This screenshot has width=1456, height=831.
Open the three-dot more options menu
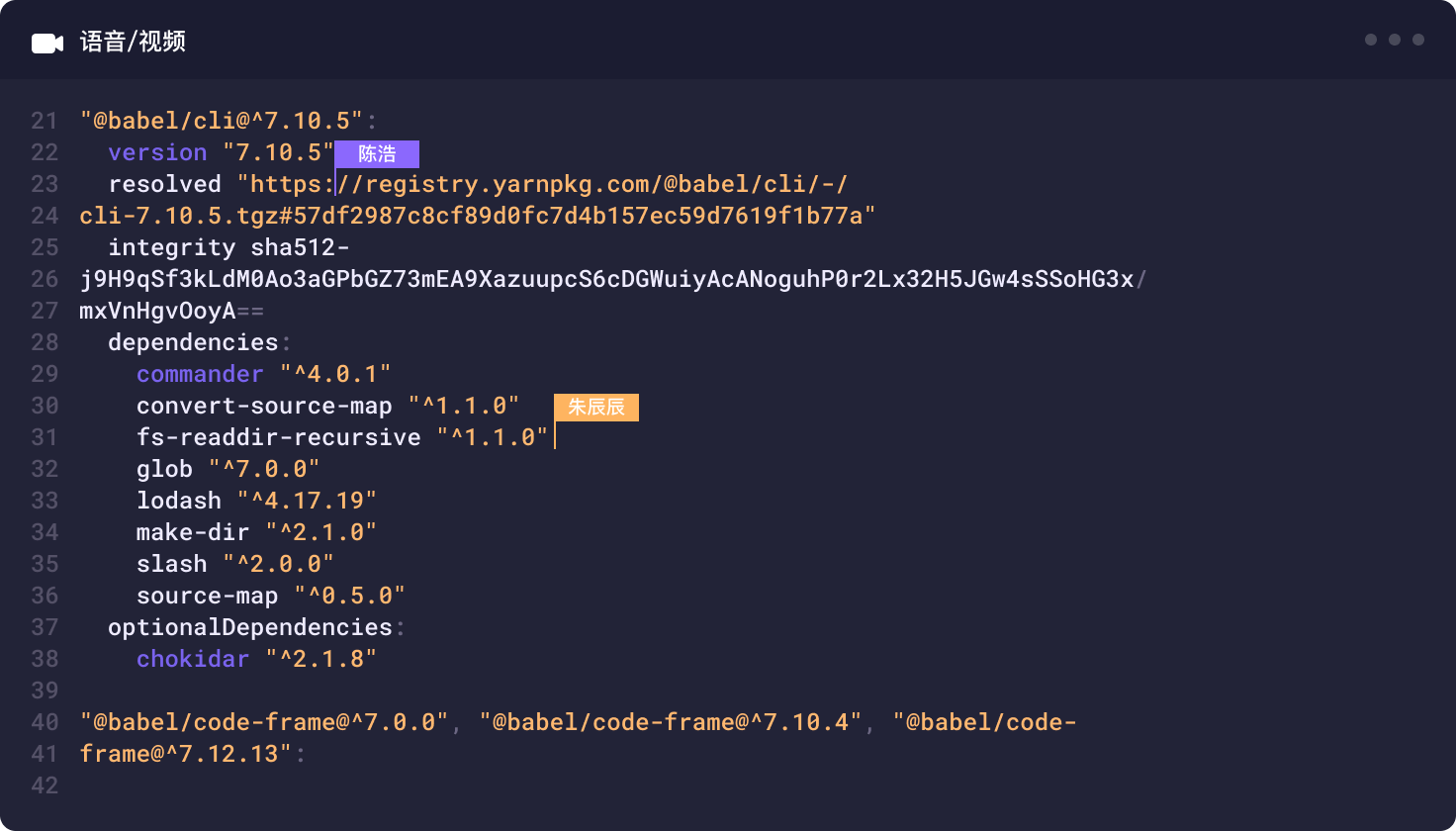coord(1395,40)
